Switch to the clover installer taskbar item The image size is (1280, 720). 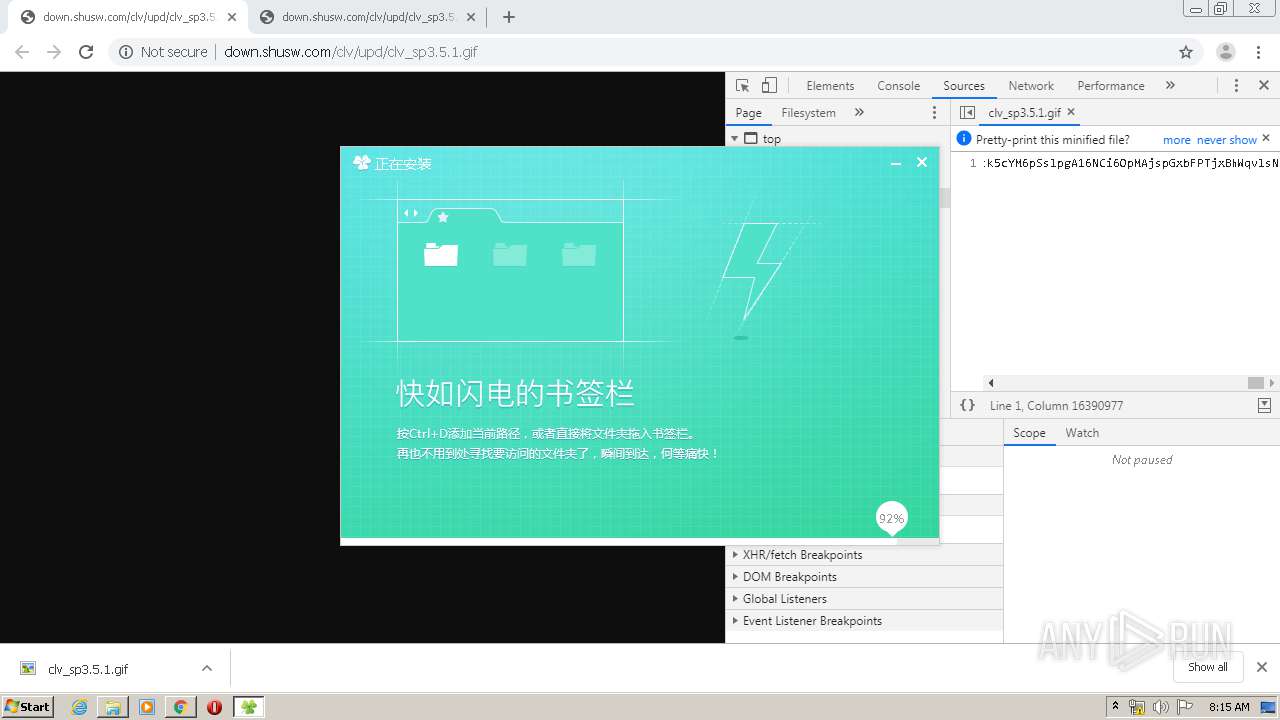click(x=249, y=707)
